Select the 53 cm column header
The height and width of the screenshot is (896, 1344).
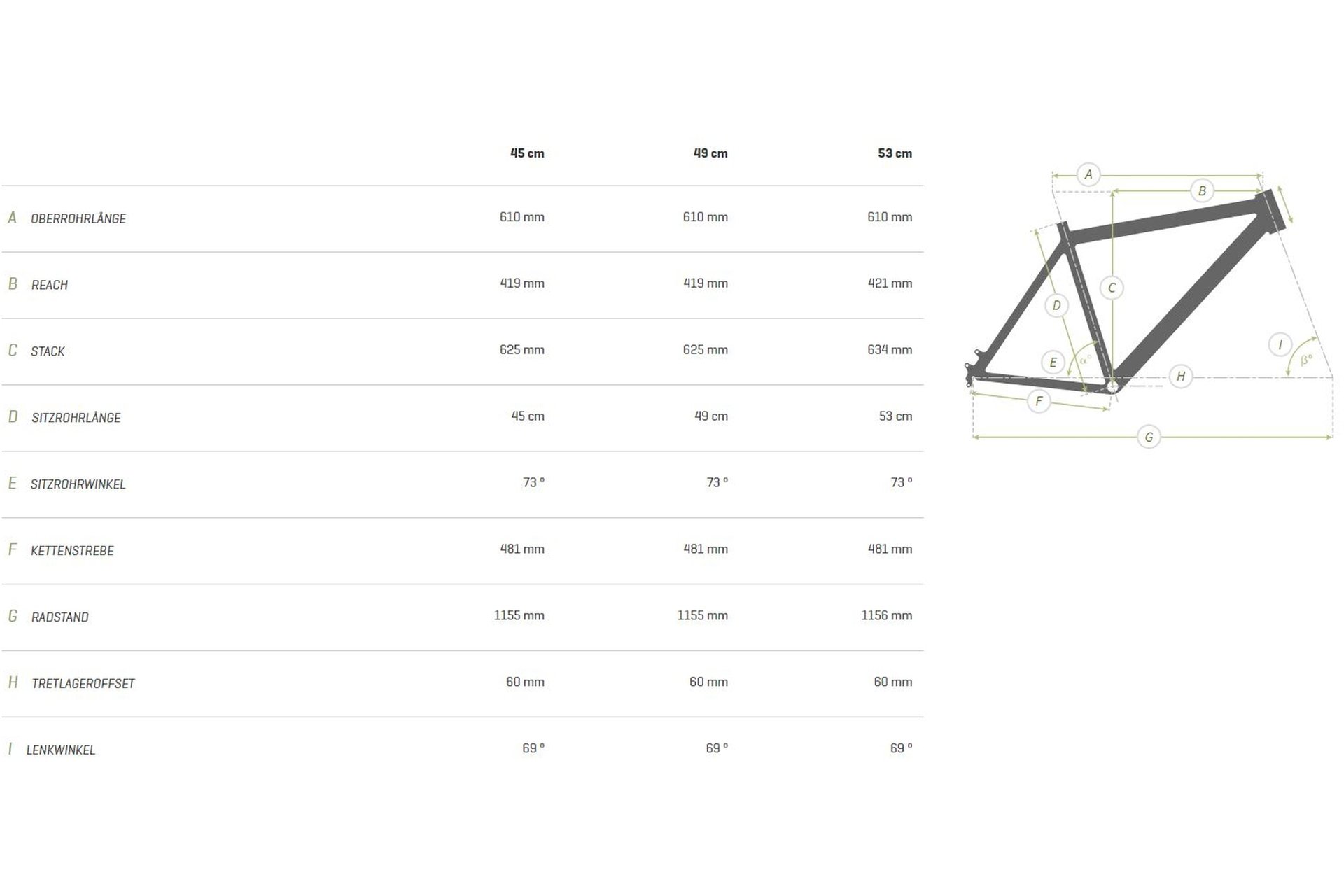895,153
